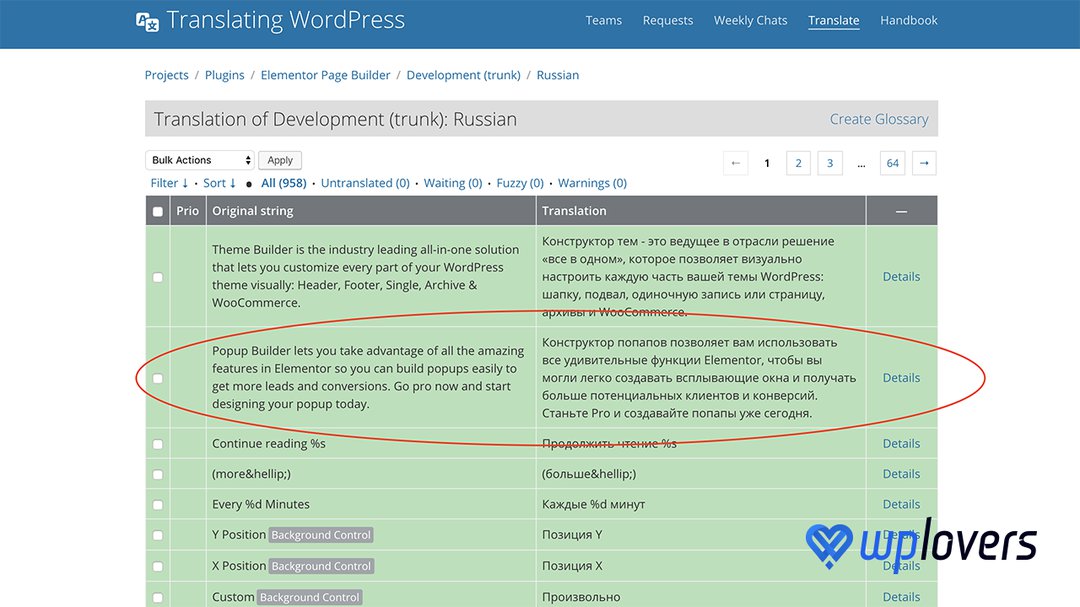Image resolution: width=1080 pixels, height=607 pixels.
Task: Go to next page arrow
Action: pos(924,163)
